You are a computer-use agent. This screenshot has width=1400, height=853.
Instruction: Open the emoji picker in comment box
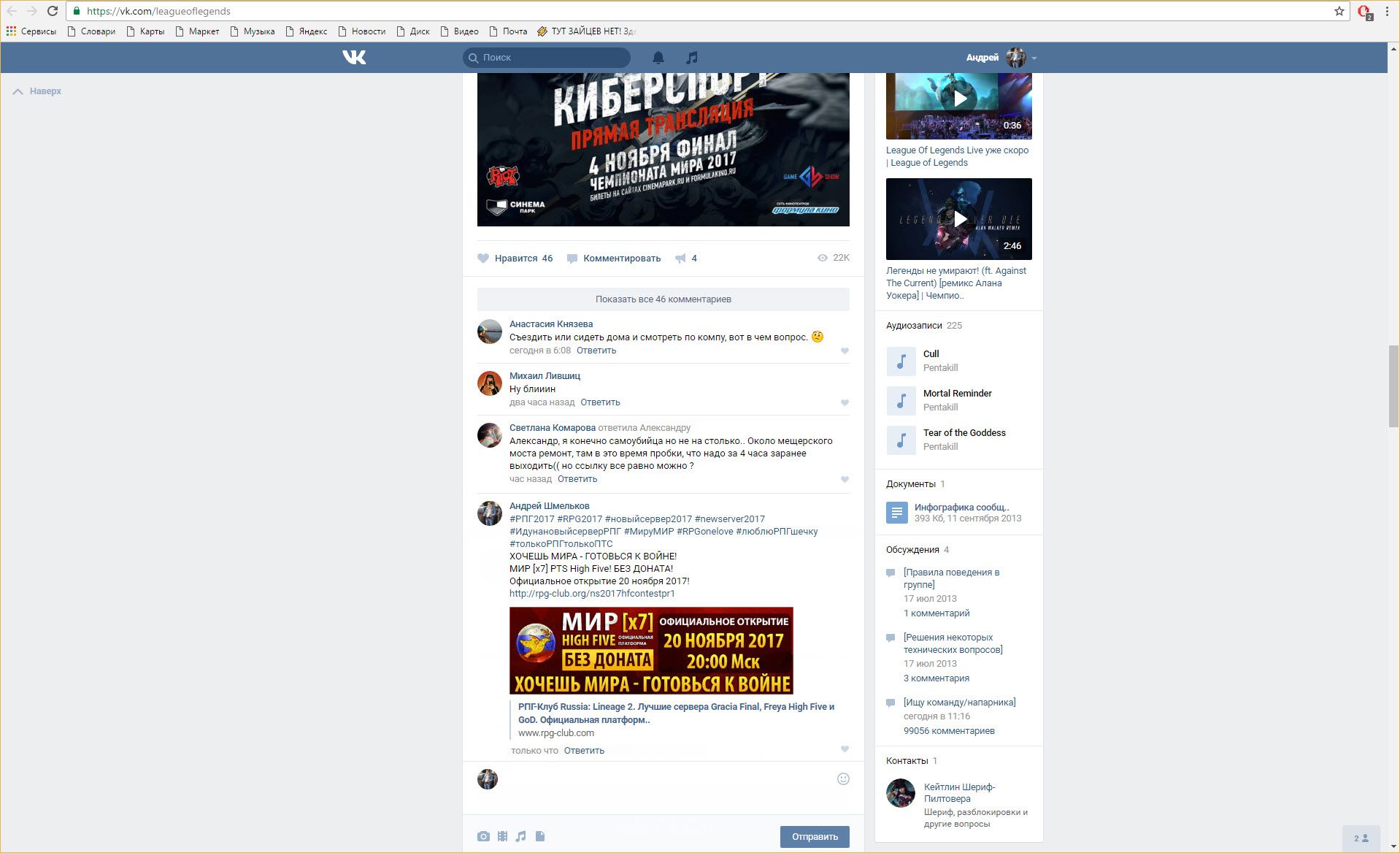843,779
